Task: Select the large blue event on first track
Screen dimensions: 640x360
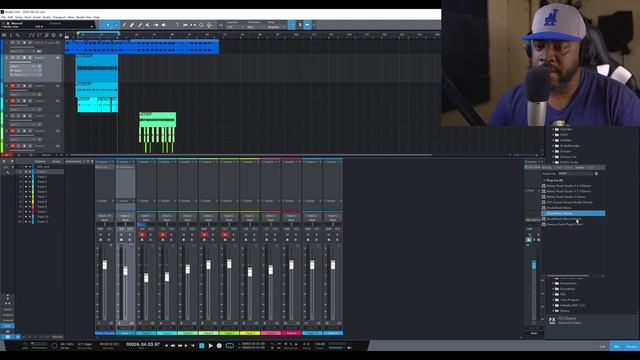Action: pyautogui.click(x=142, y=46)
